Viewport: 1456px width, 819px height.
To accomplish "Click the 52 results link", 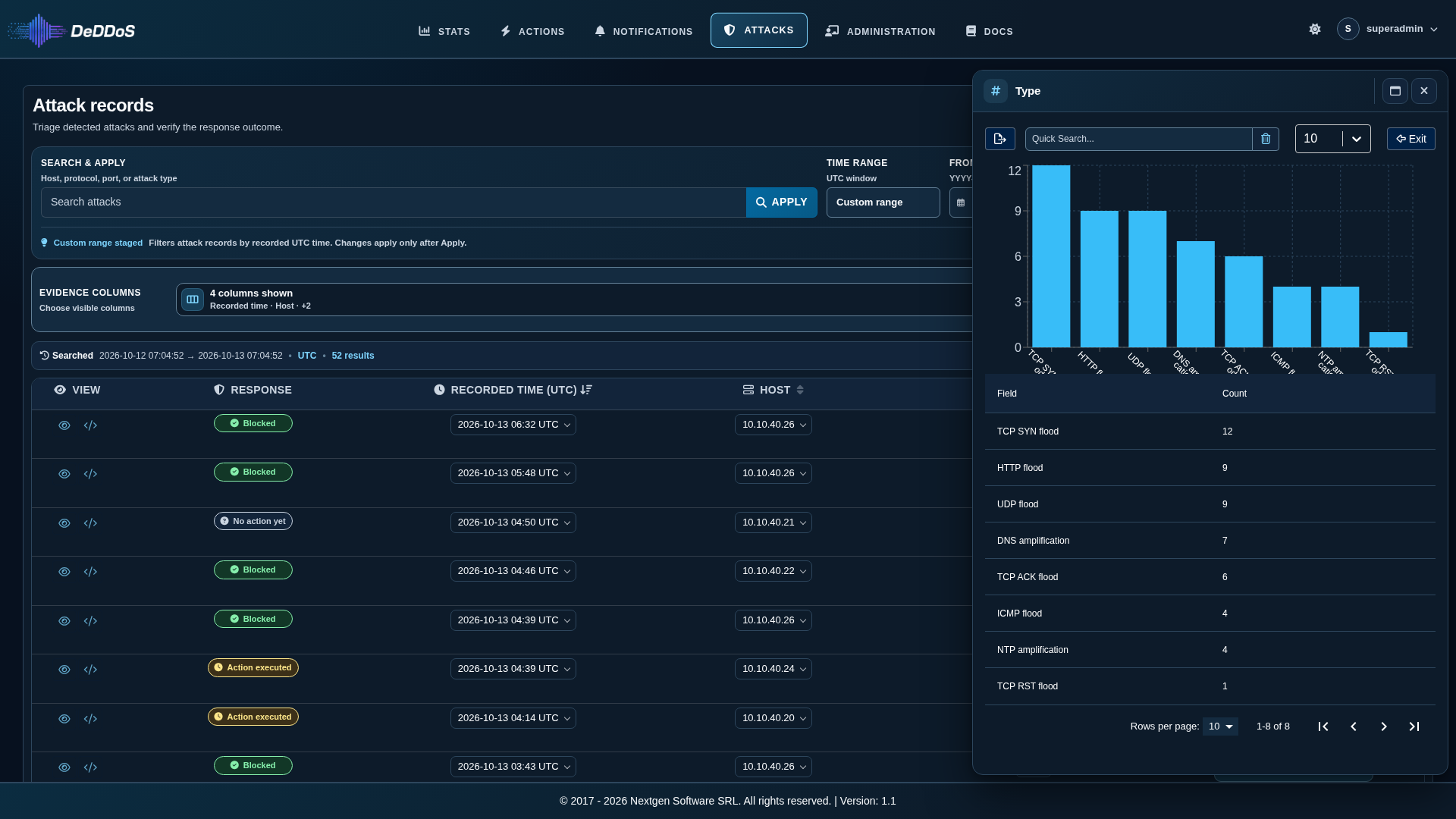I will click(353, 356).
